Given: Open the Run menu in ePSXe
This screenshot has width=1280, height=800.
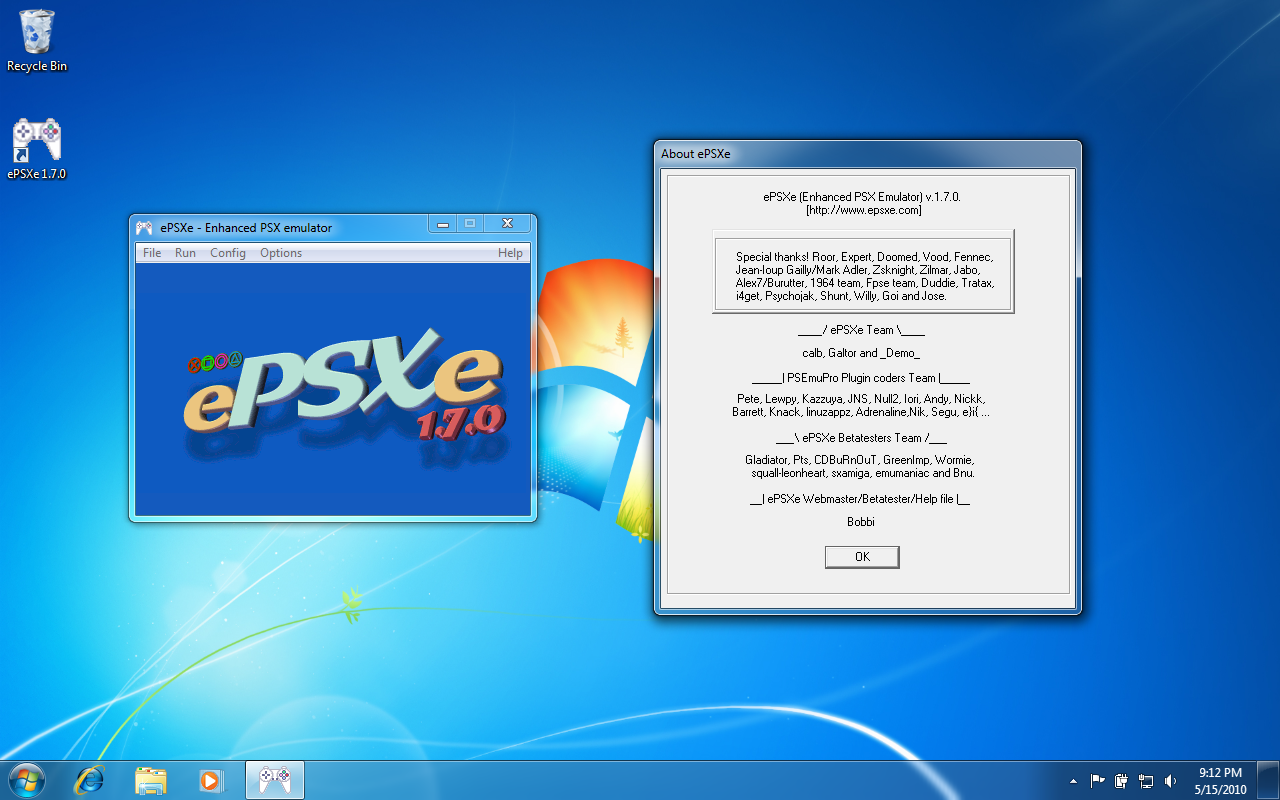Looking at the screenshot, I should click(185, 253).
